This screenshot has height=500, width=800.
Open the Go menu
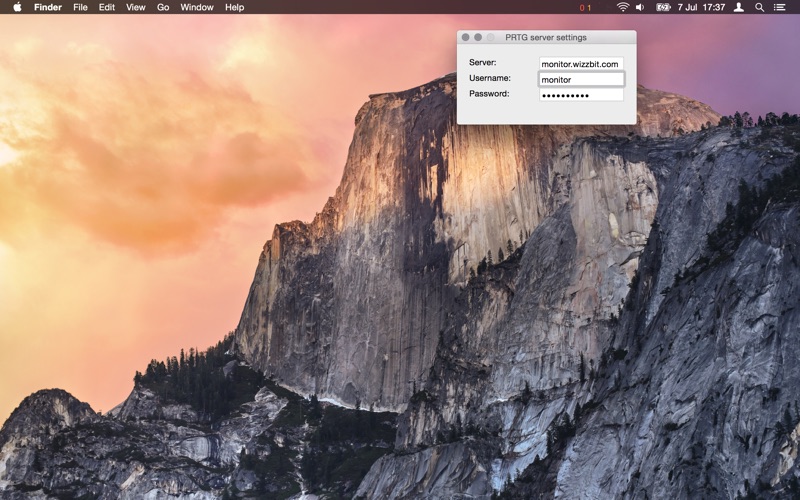pos(163,7)
